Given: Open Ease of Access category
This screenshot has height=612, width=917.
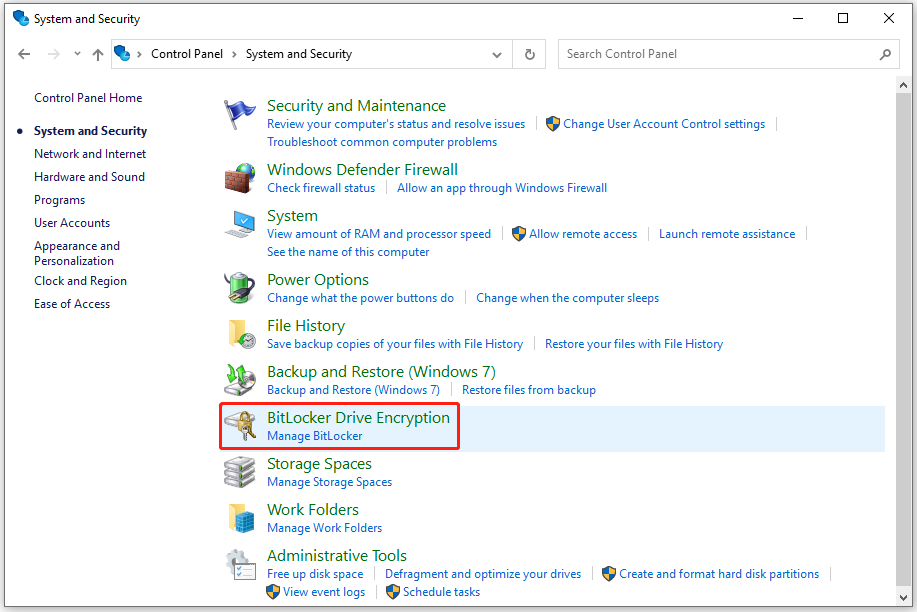Looking at the screenshot, I should (x=72, y=304).
